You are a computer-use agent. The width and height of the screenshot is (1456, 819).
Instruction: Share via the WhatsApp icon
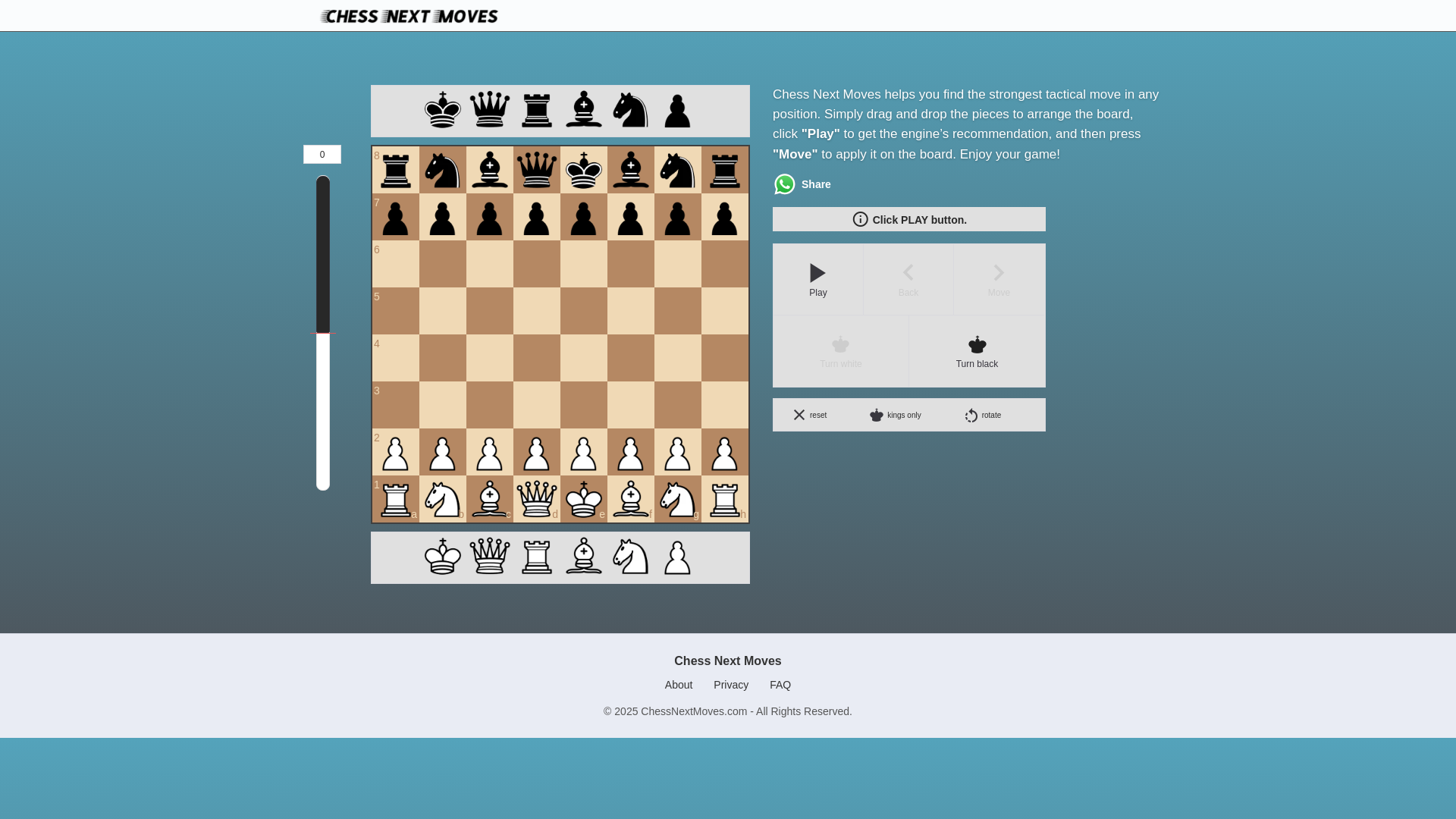click(x=785, y=184)
